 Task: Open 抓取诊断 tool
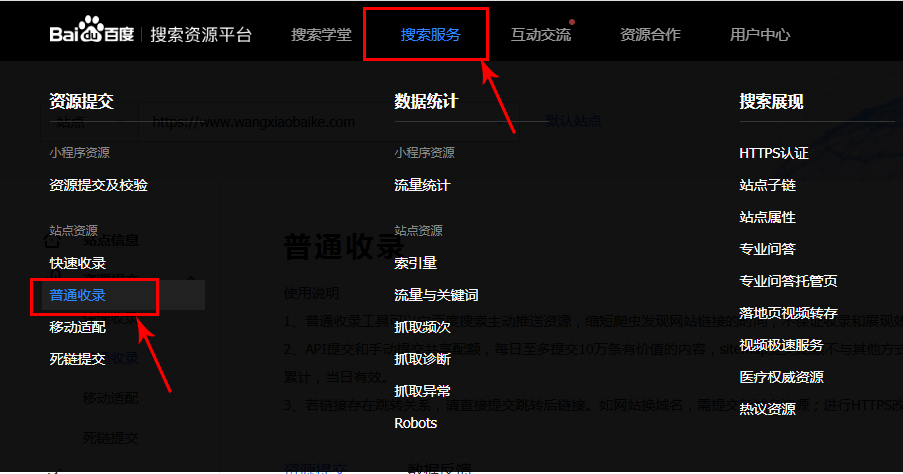[422, 359]
